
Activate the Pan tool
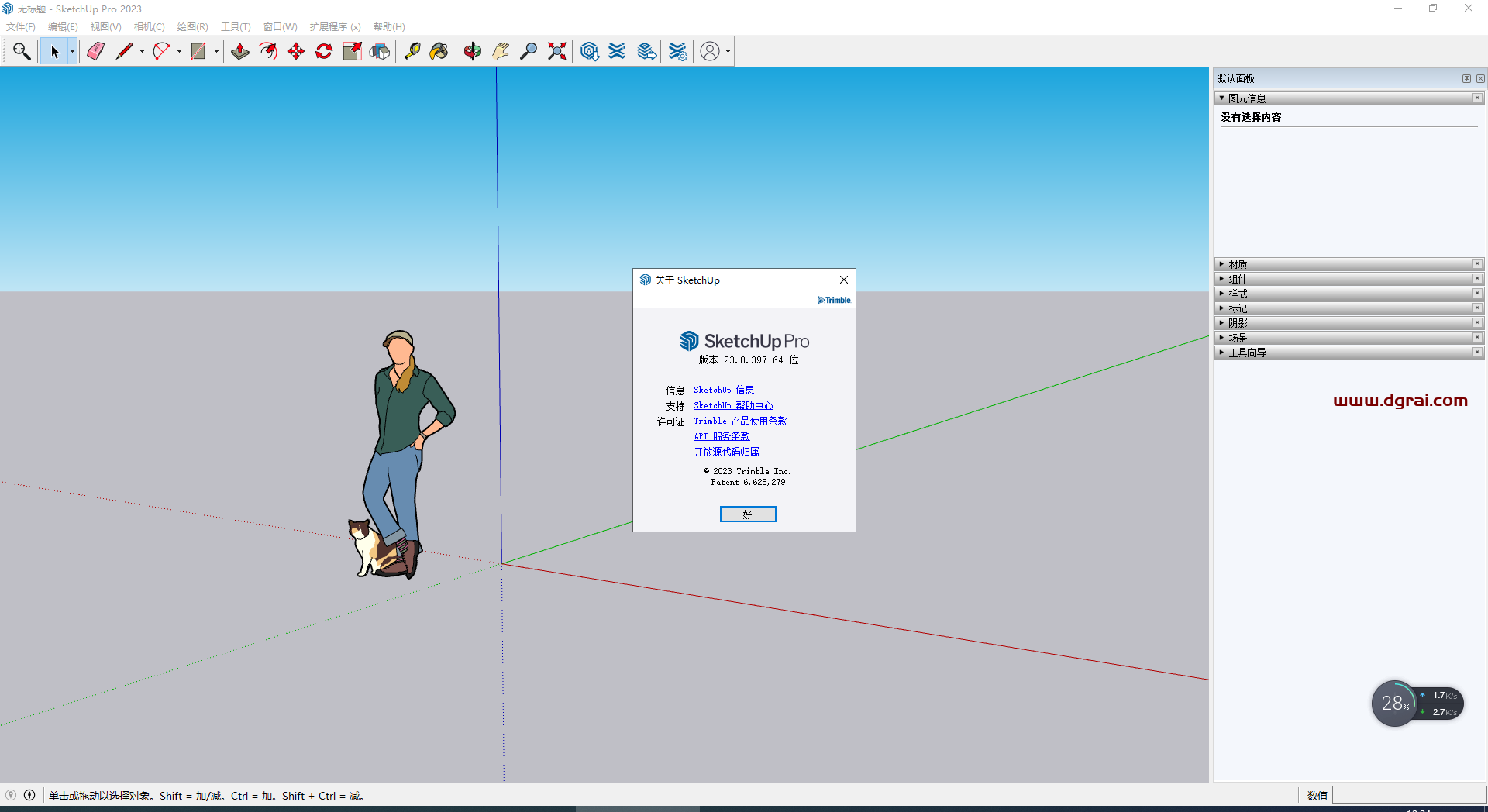pyautogui.click(x=501, y=51)
